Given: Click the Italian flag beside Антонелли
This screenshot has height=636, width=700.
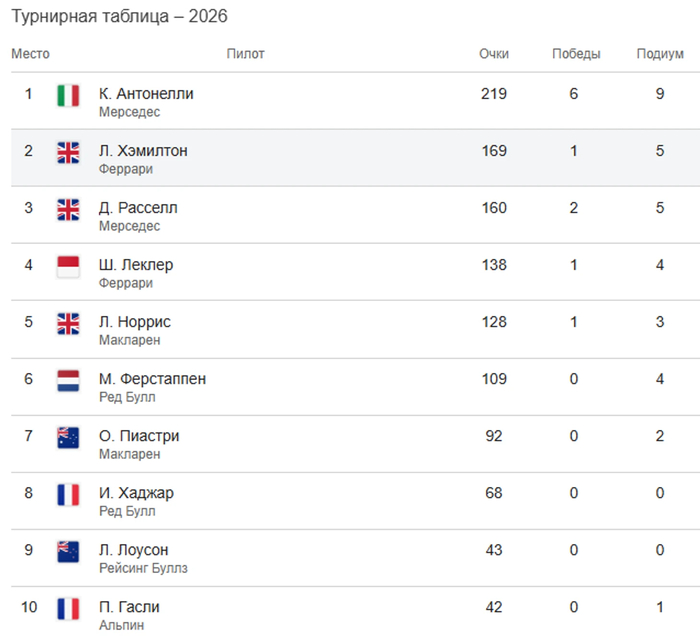Looking at the screenshot, I should point(68,96).
